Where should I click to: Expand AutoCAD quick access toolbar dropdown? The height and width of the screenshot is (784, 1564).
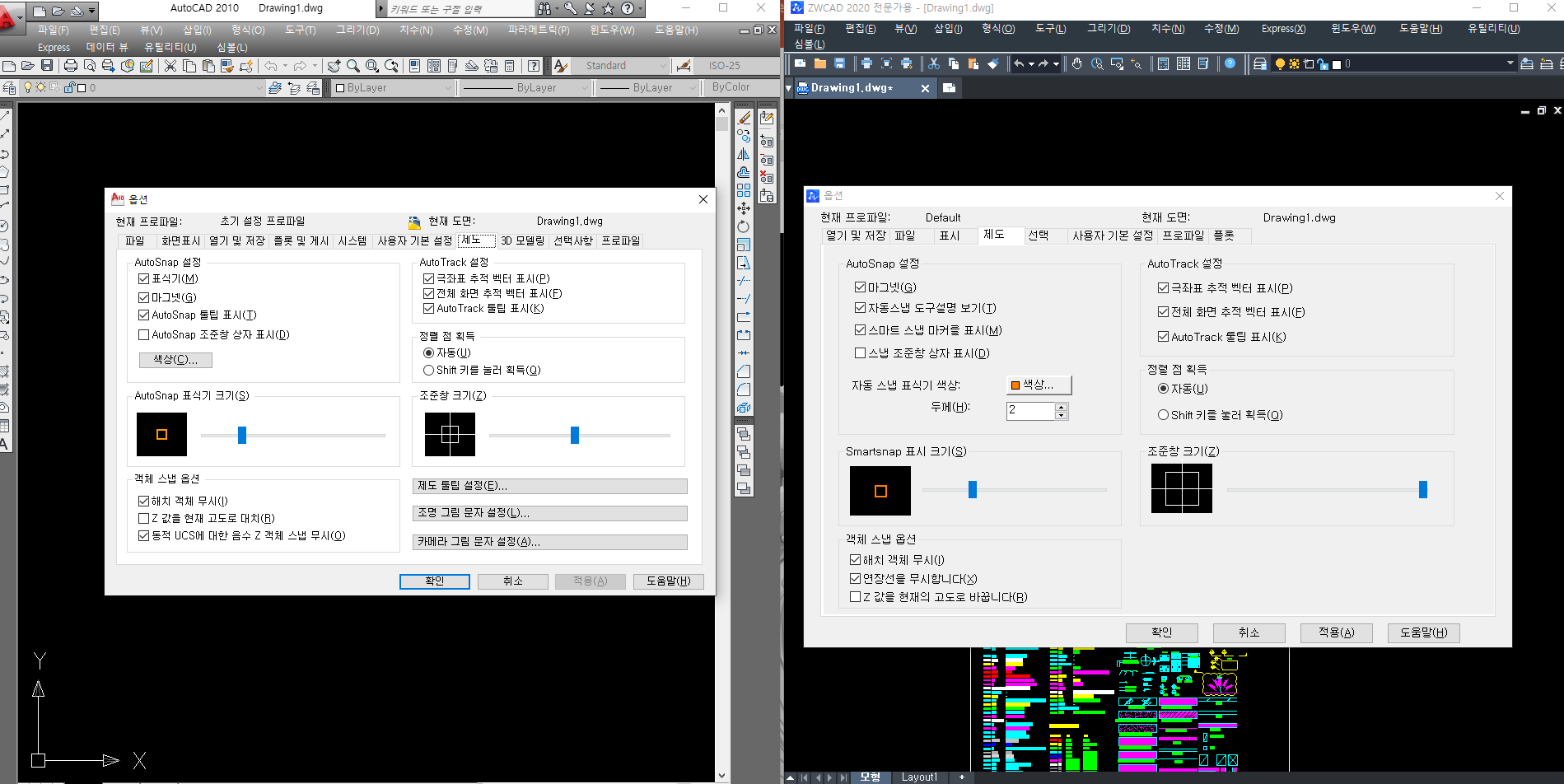point(91,11)
